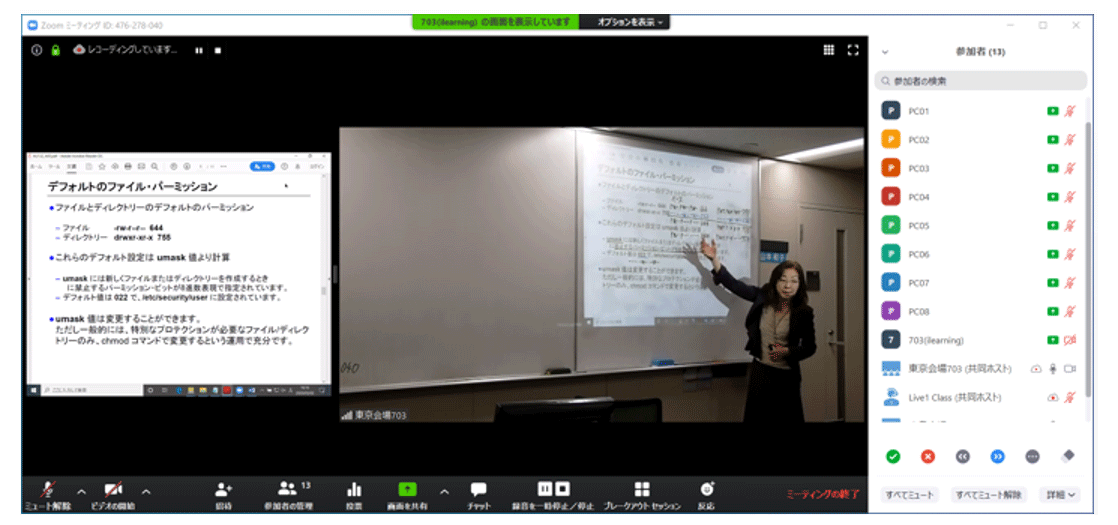Click ミーティングの終了 to end meeting

pos(822,494)
